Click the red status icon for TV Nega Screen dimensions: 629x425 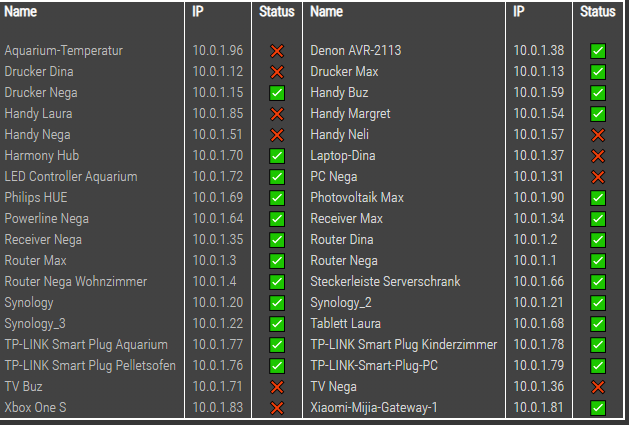point(598,387)
